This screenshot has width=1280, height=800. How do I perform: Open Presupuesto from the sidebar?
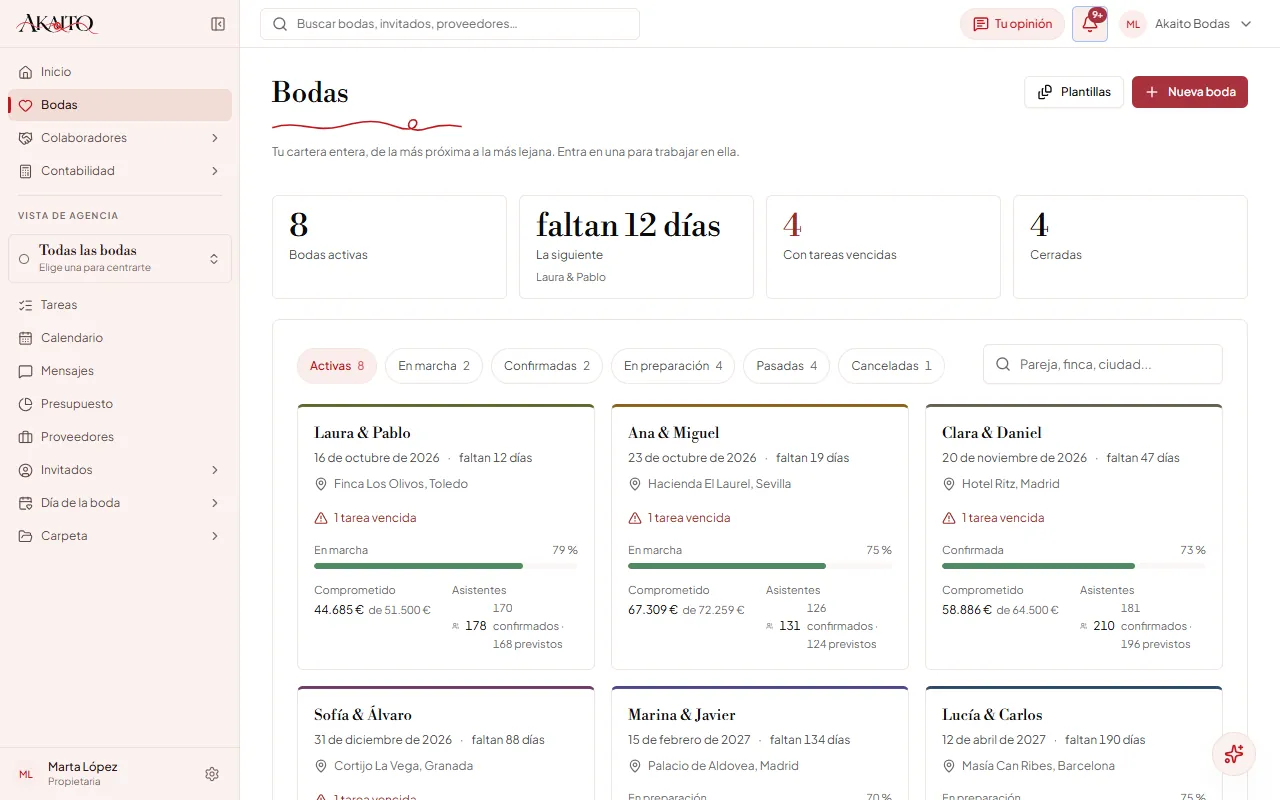click(x=120, y=404)
